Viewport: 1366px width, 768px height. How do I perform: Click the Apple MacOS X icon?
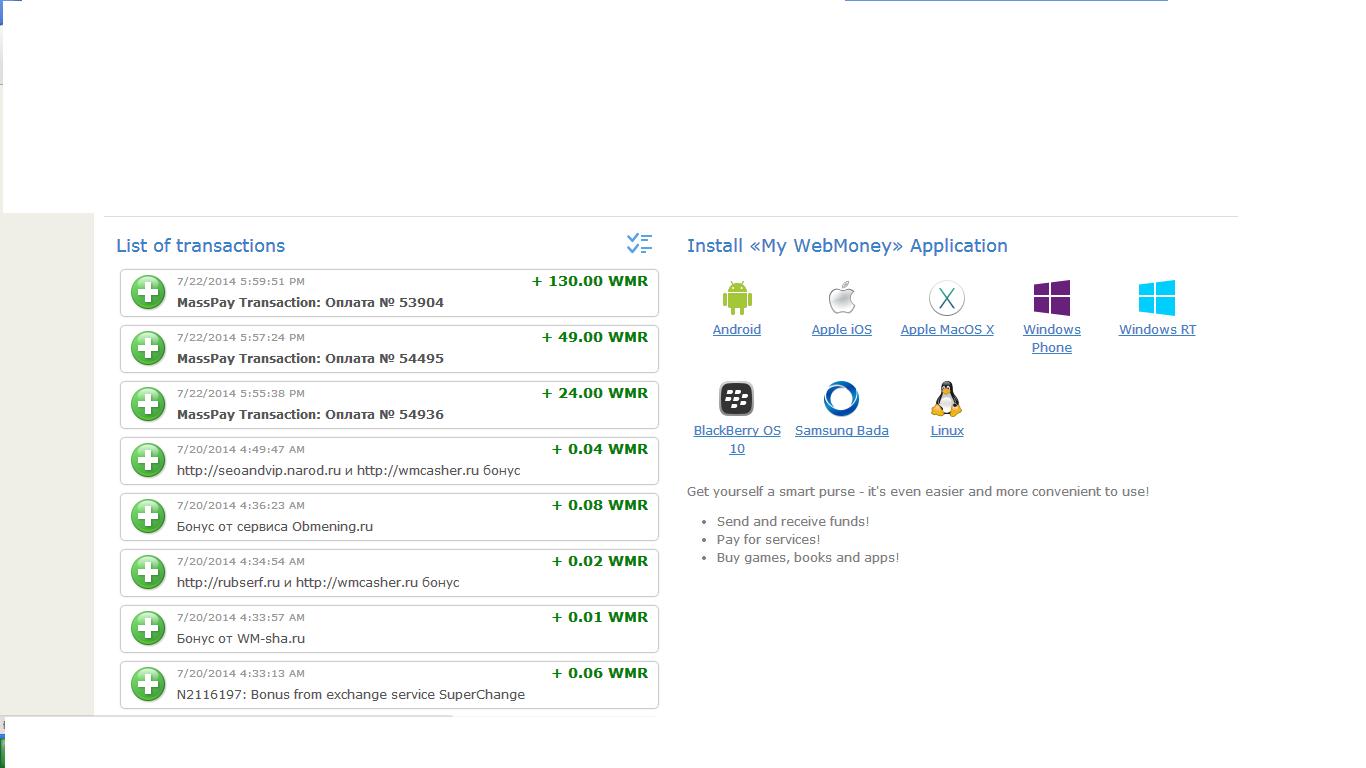pyautogui.click(x=946, y=298)
